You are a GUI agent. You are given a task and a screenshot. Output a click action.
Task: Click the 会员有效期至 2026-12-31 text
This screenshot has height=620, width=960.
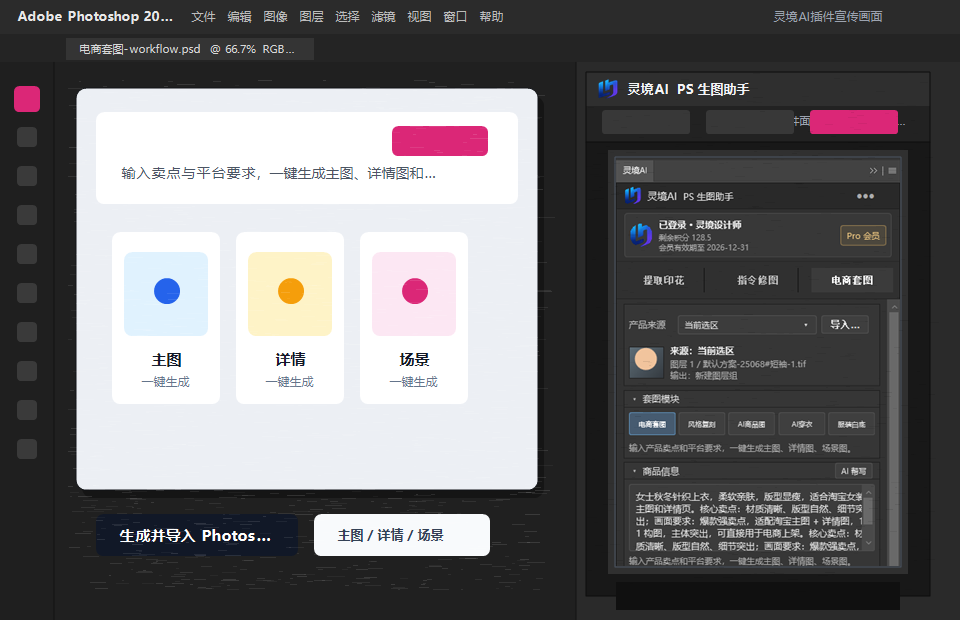click(703, 248)
